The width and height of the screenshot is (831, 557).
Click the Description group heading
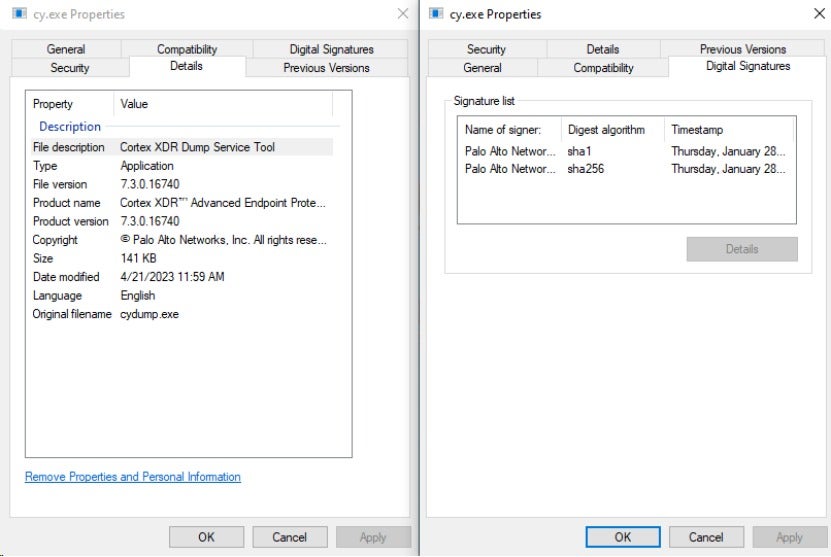pyautogui.click(x=70, y=126)
